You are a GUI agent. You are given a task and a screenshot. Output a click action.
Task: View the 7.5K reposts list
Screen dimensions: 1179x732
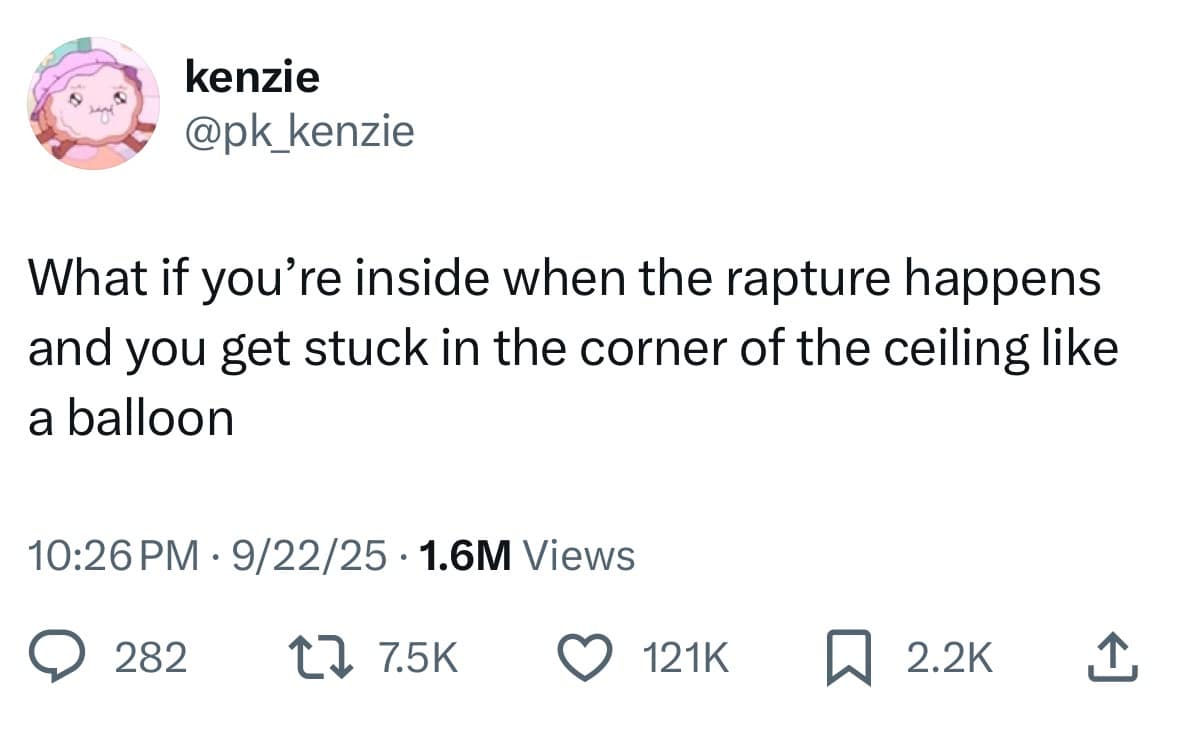(x=417, y=657)
